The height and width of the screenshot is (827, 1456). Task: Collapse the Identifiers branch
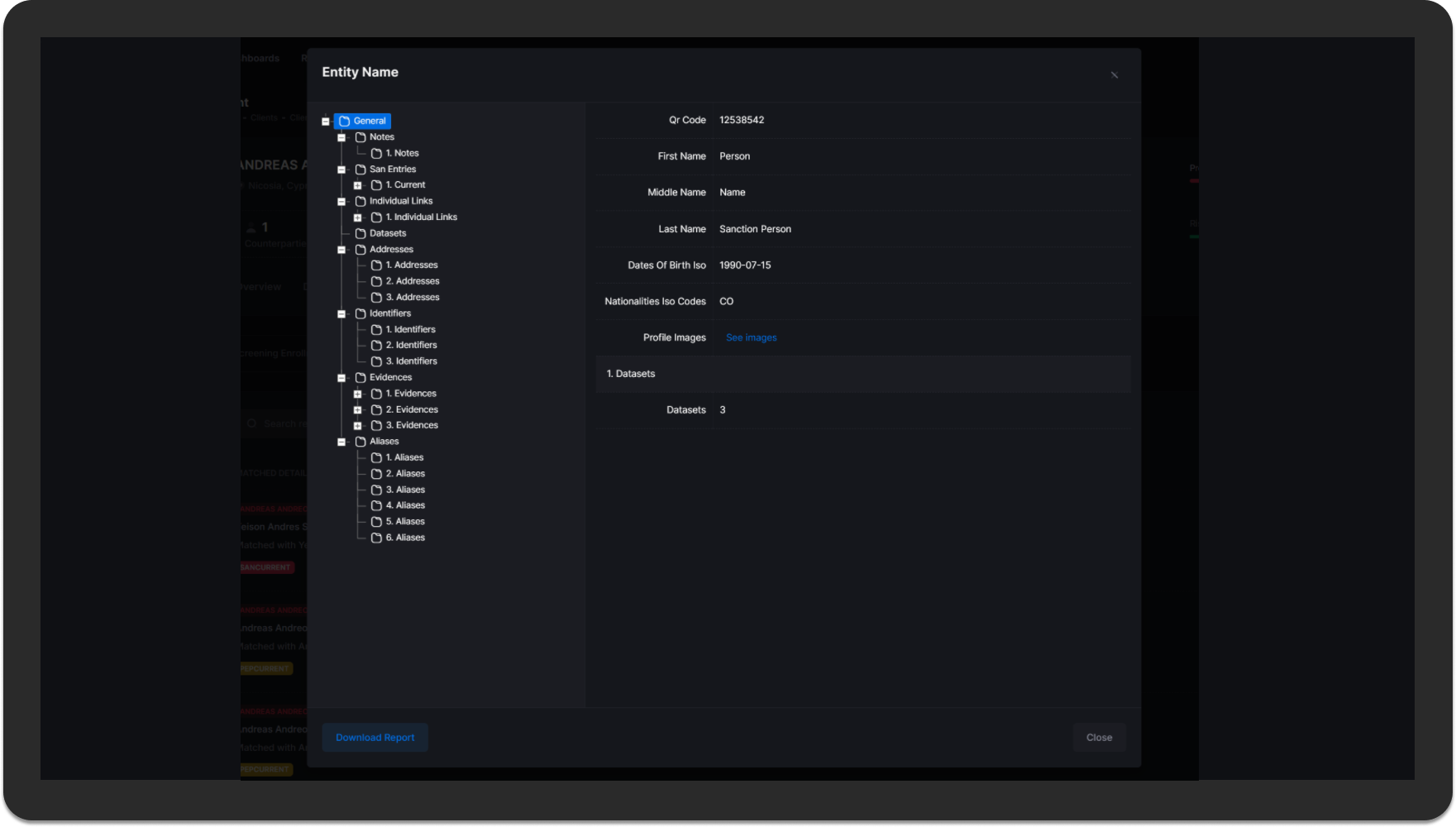(x=341, y=313)
